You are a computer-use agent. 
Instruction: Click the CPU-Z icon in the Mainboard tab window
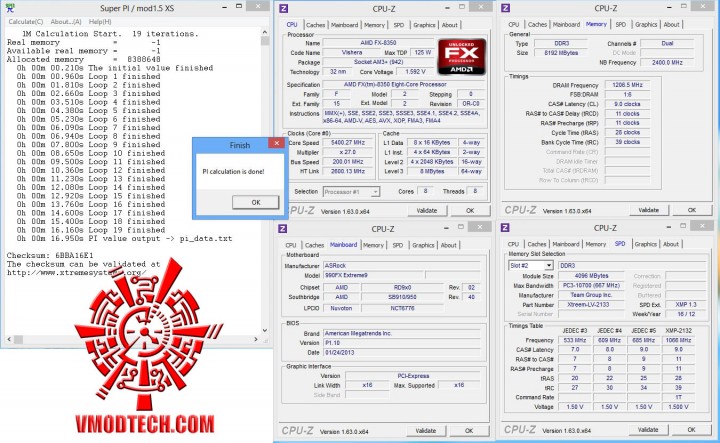click(283, 229)
